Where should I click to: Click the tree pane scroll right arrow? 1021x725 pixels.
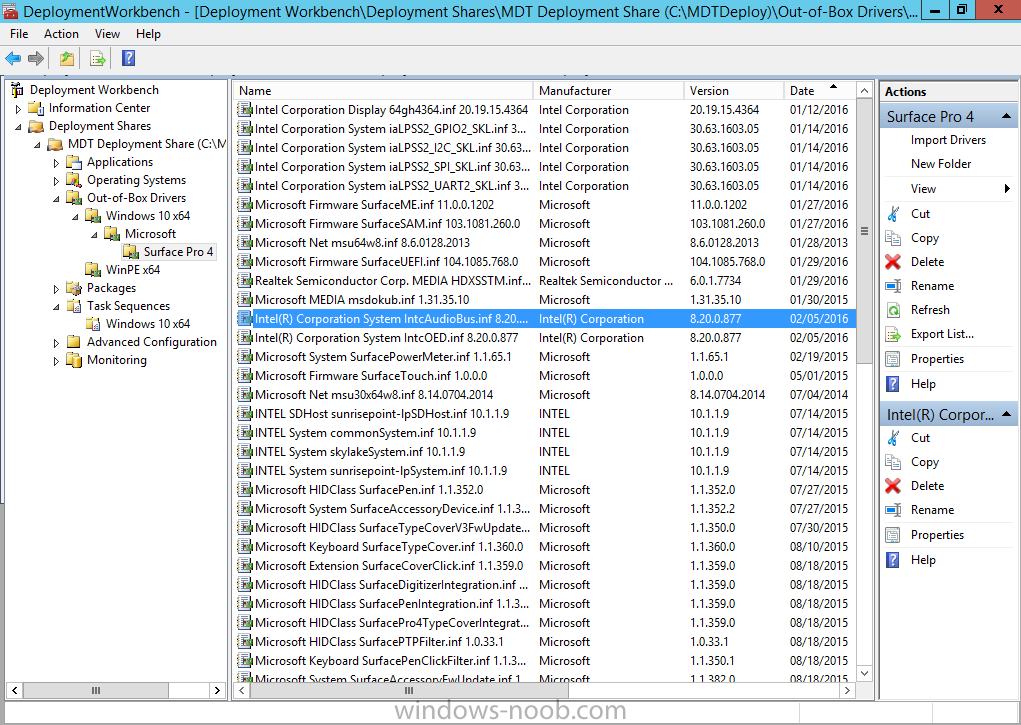[x=217, y=690]
